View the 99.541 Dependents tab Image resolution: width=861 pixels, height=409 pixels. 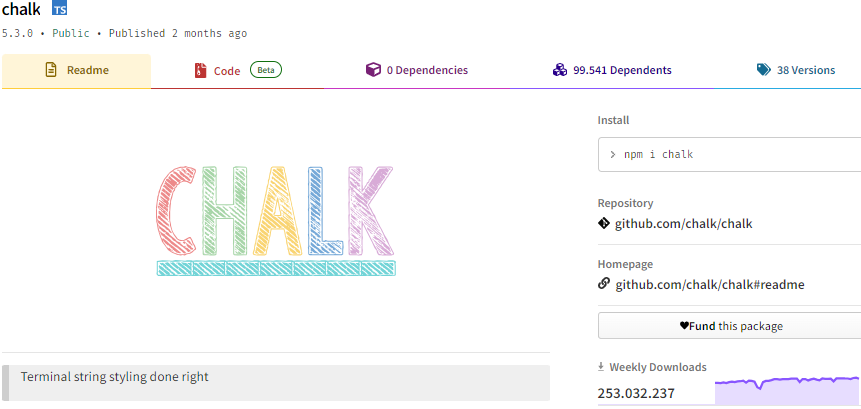click(x=612, y=71)
